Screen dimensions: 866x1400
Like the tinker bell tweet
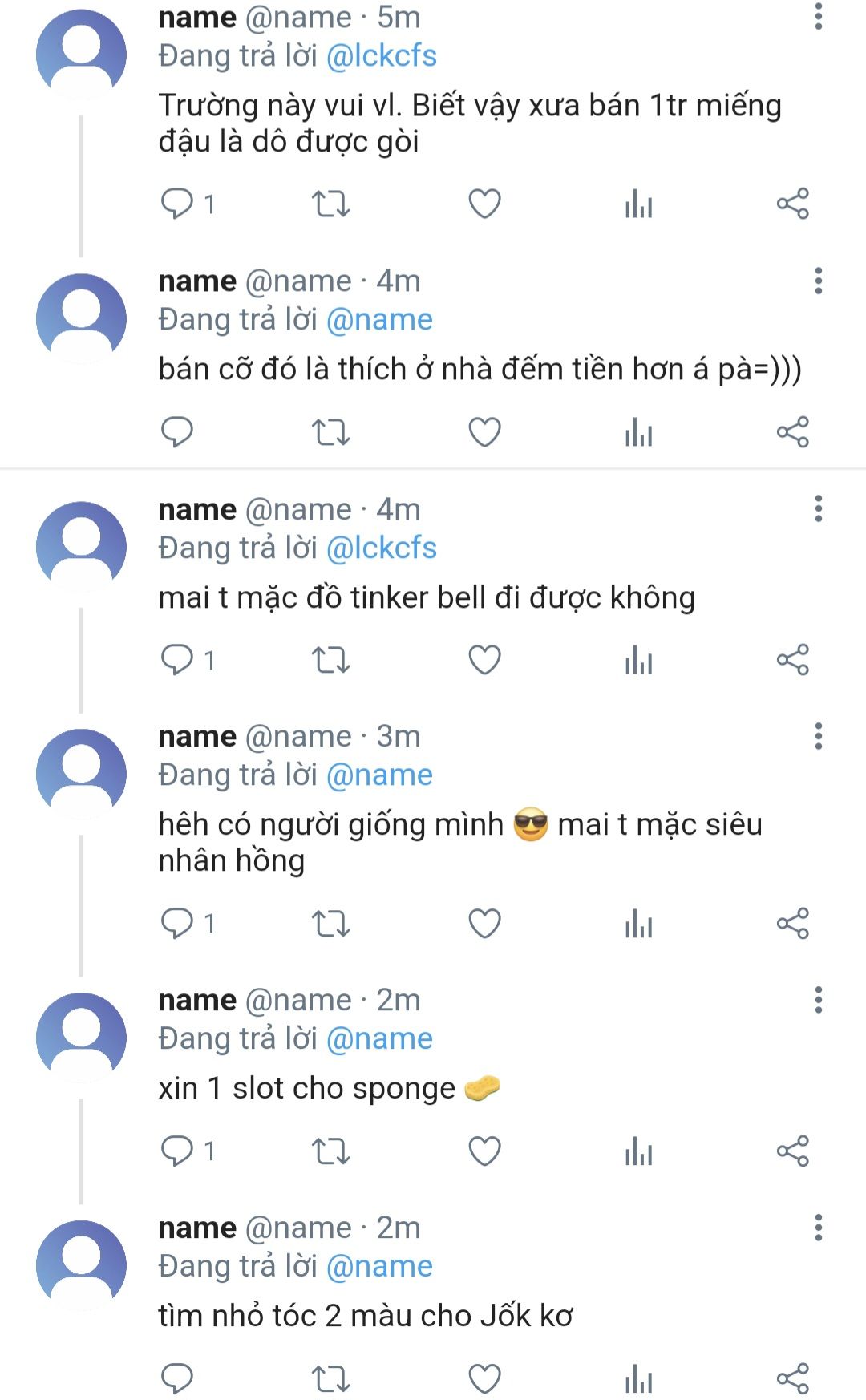(x=484, y=660)
